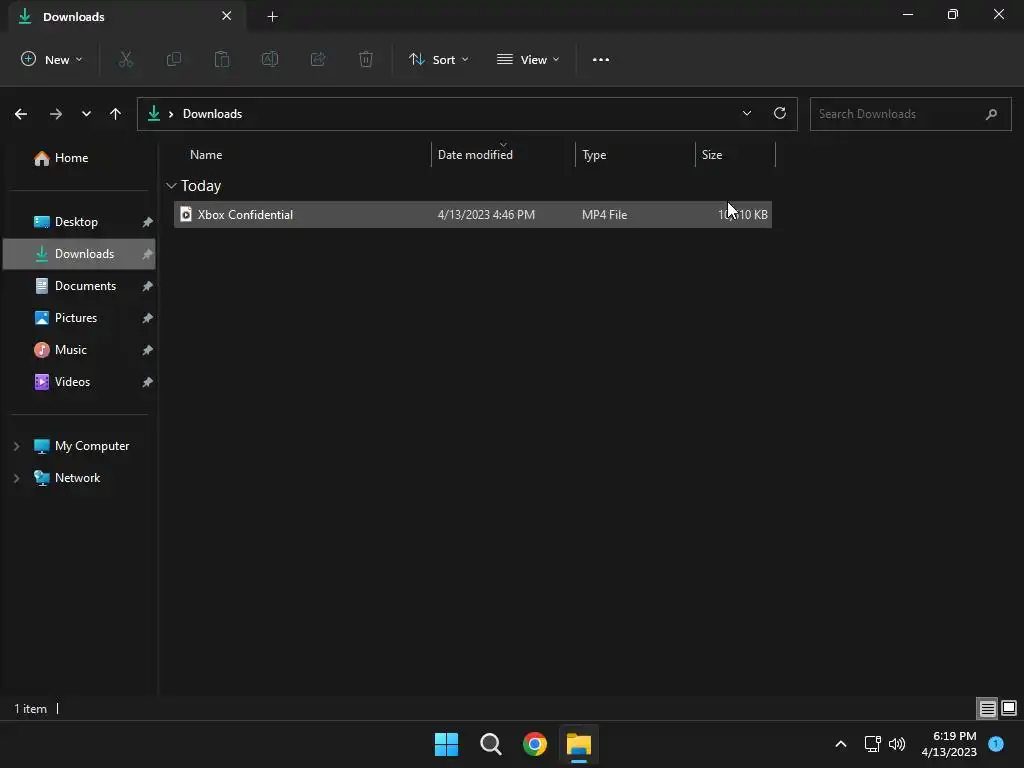Open the New dropdown menu
Screen dimensions: 1024x768
(52, 59)
